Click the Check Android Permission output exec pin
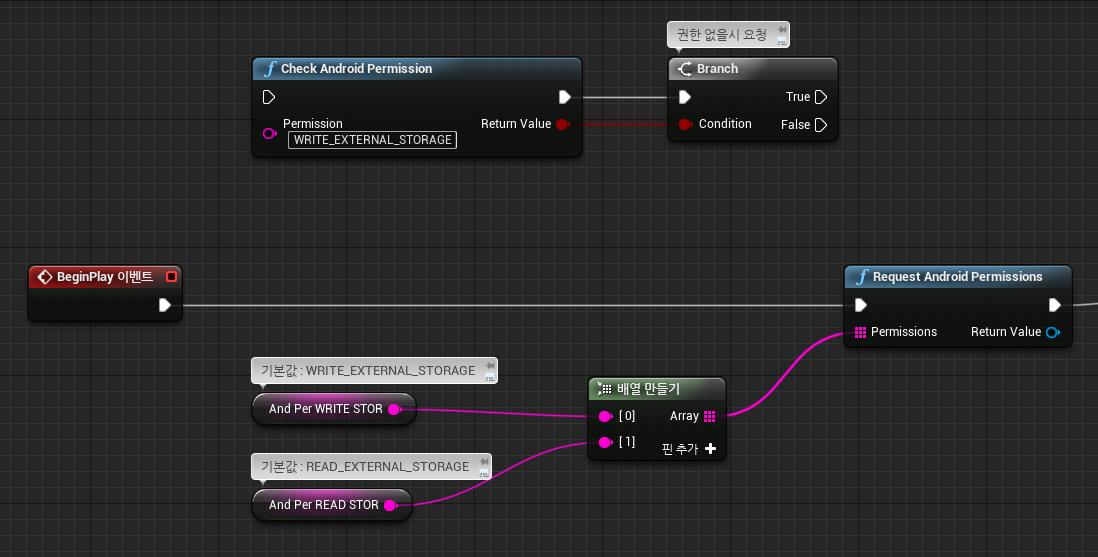 click(x=564, y=97)
